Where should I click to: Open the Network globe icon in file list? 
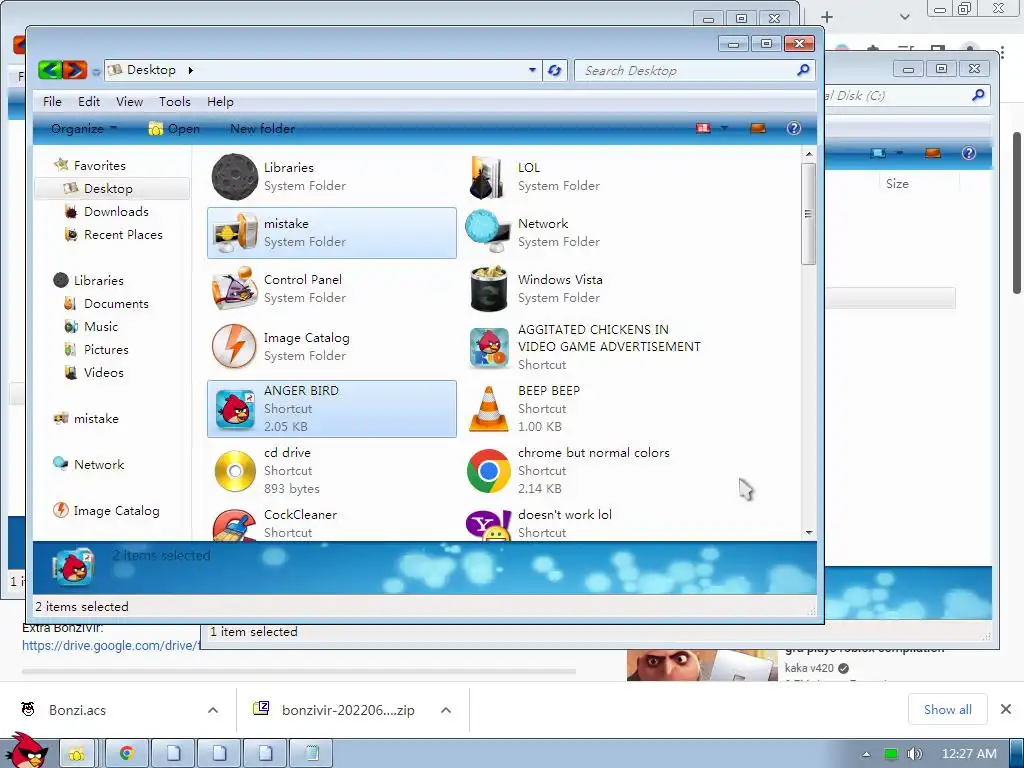coord(488,232)
